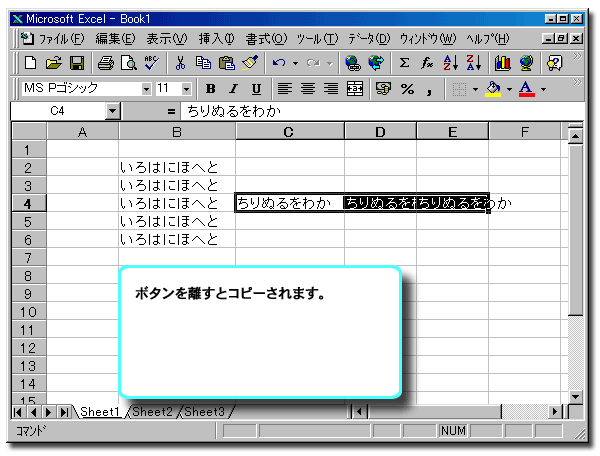The width and height of the screenshot is (600, 456).
Task: Go to the last sheet tab arrow
Action: tap(64, 412)
